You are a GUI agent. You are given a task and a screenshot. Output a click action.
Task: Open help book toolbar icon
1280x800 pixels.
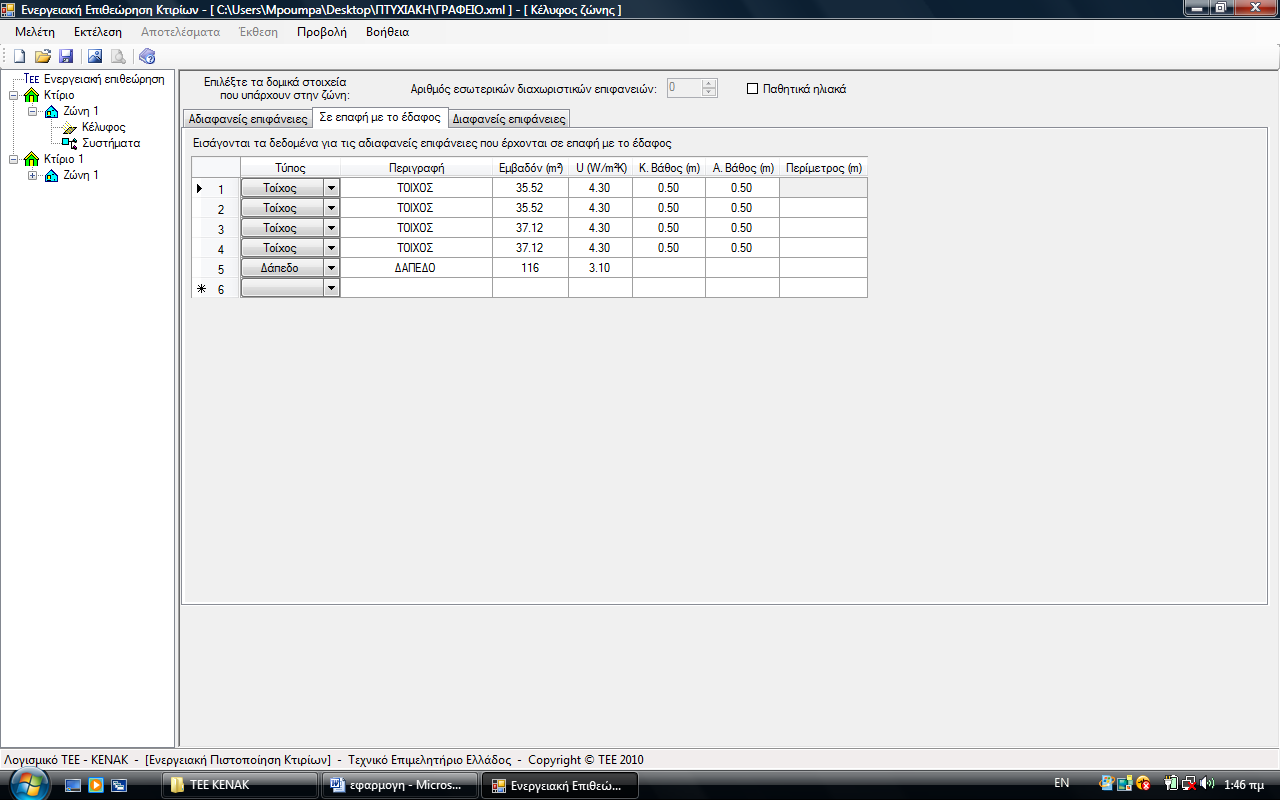tap(147, 56)
